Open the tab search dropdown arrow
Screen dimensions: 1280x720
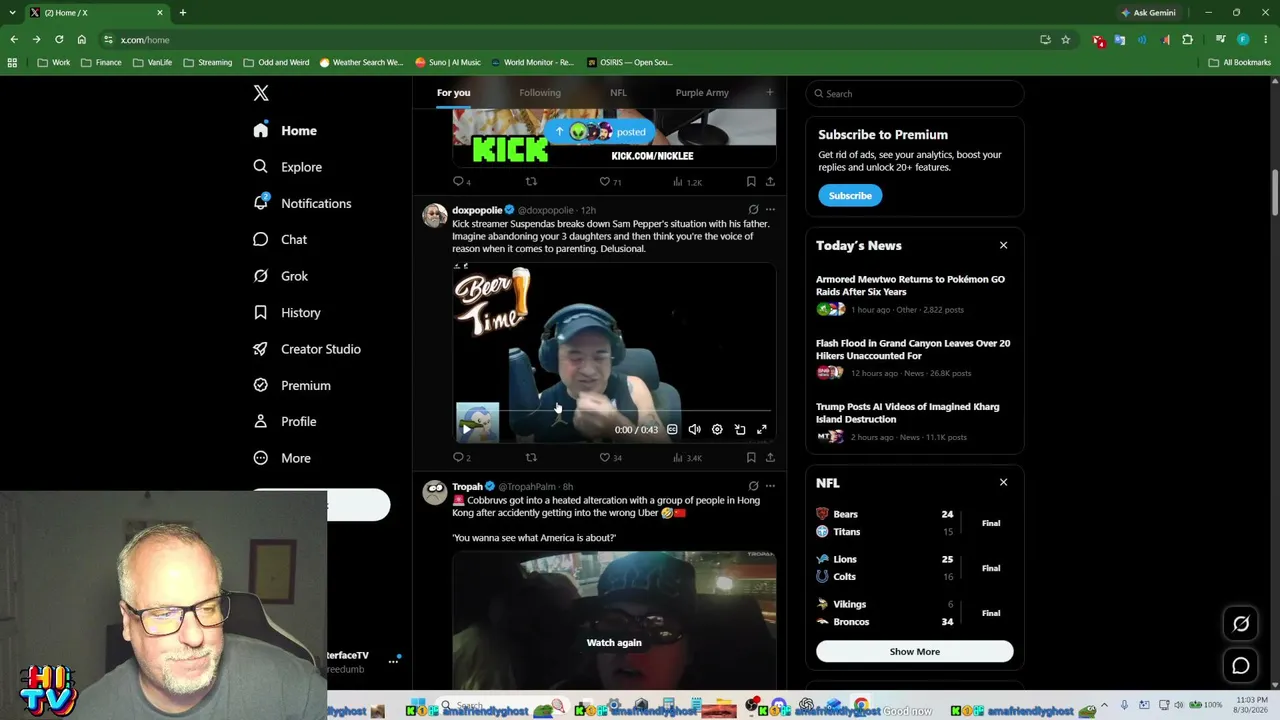click(x=12, y=13)
